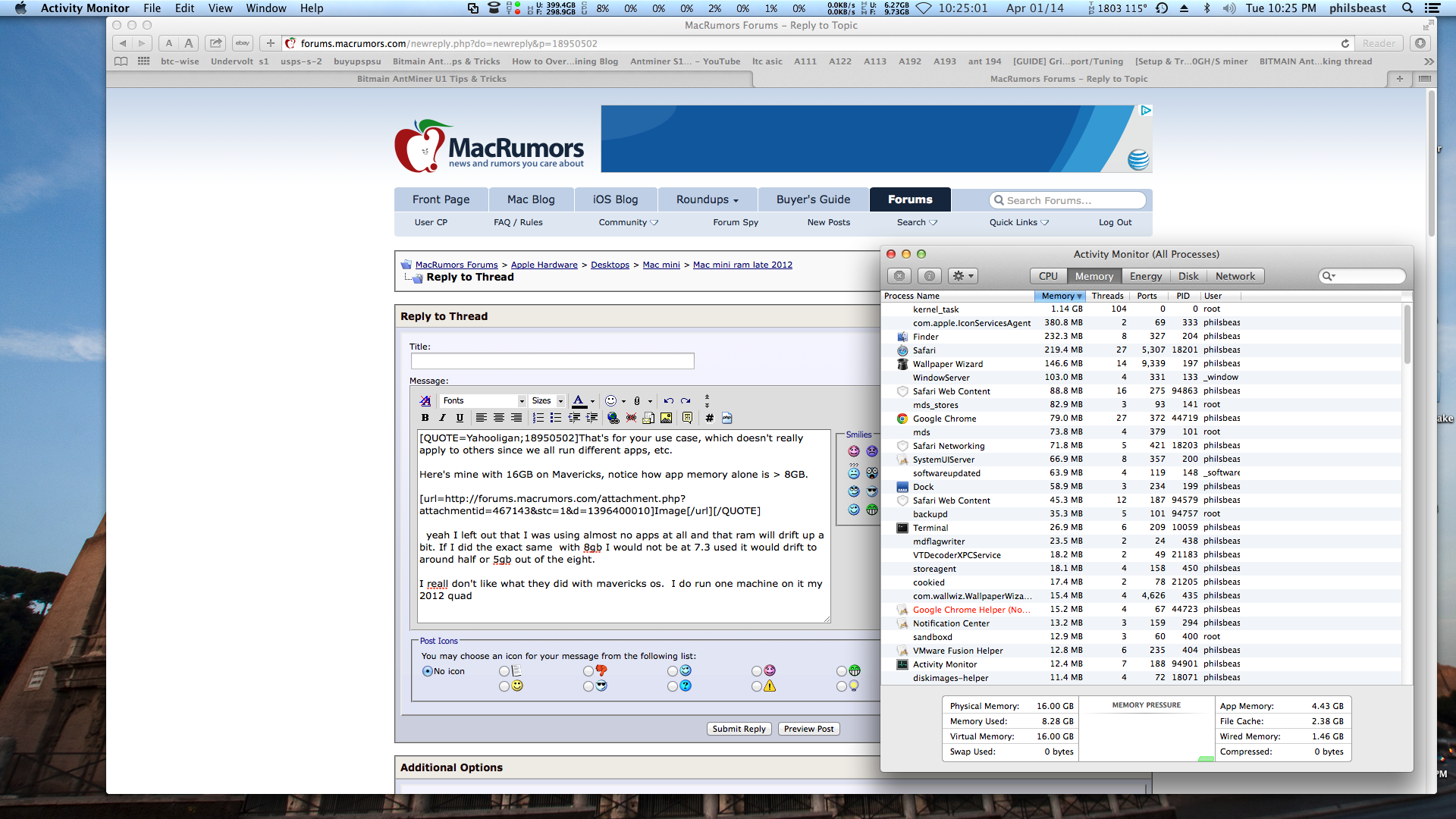Expand the Community forum menu

click(x=629, y=222)
